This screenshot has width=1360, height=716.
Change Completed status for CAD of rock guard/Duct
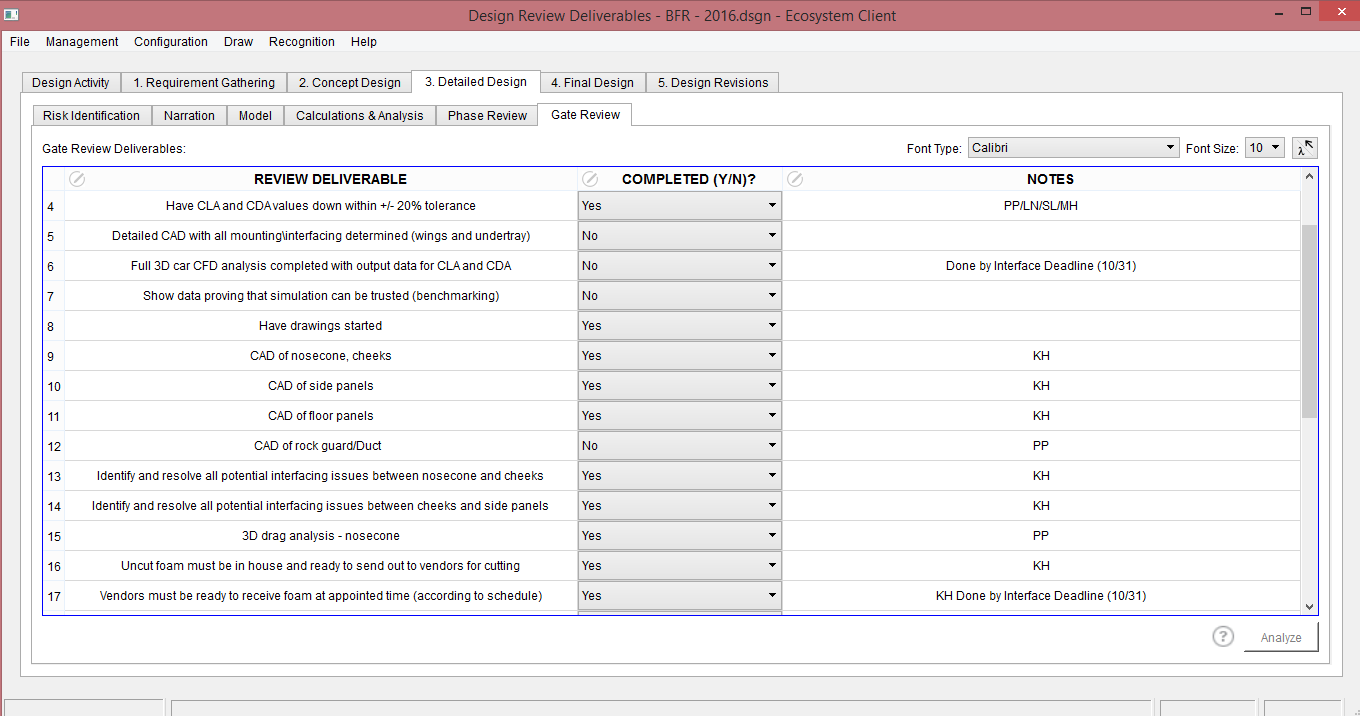679,446
